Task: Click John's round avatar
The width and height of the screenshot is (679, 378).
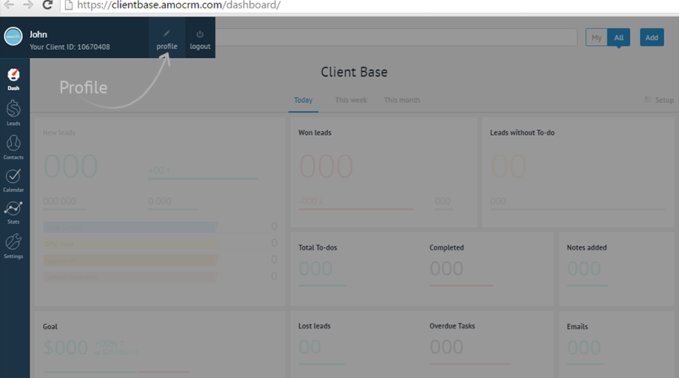Action: pyautogui.click(x=13, y=36)
